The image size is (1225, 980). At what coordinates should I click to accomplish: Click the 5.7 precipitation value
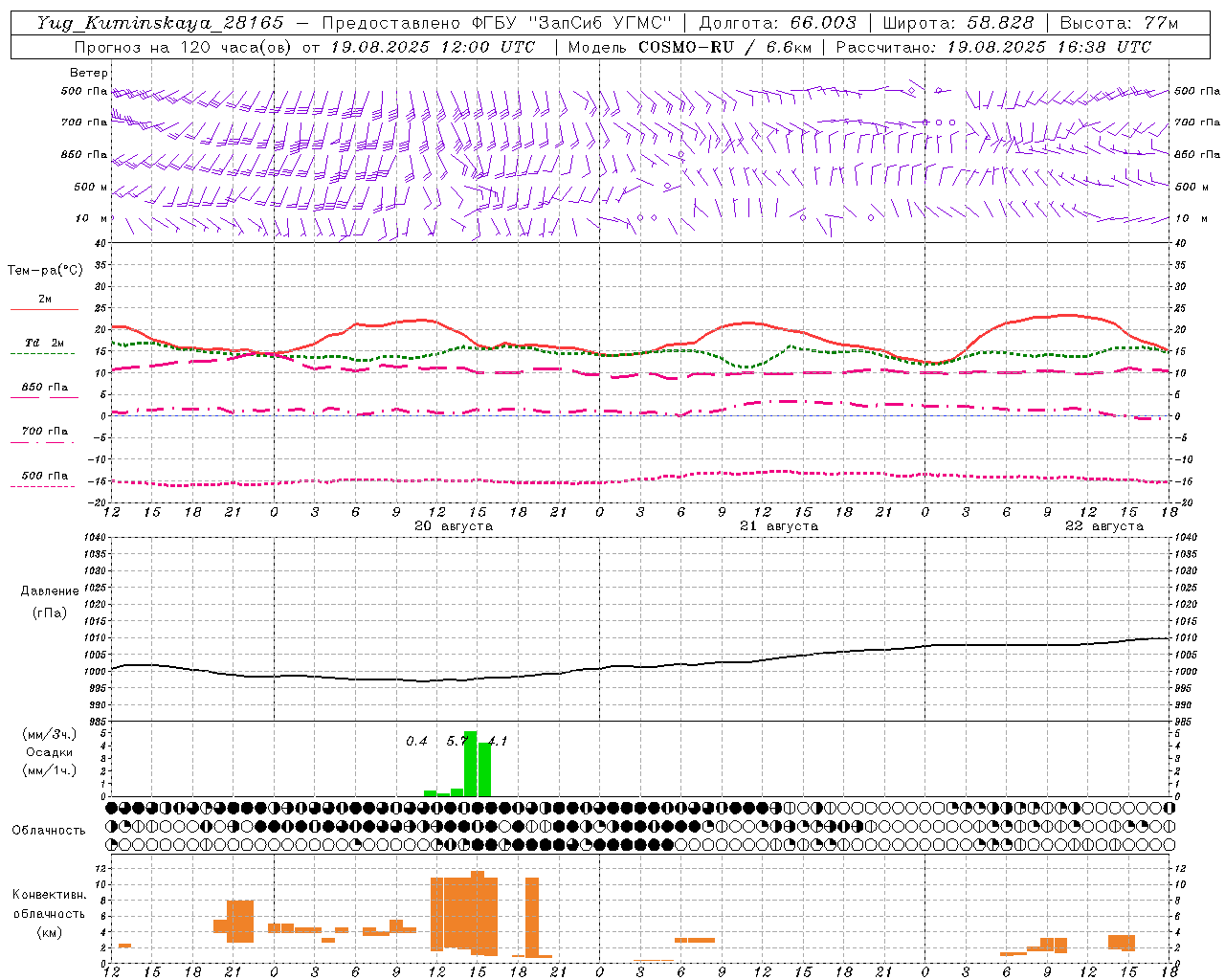pyautogui.click(x=456, y=741)
